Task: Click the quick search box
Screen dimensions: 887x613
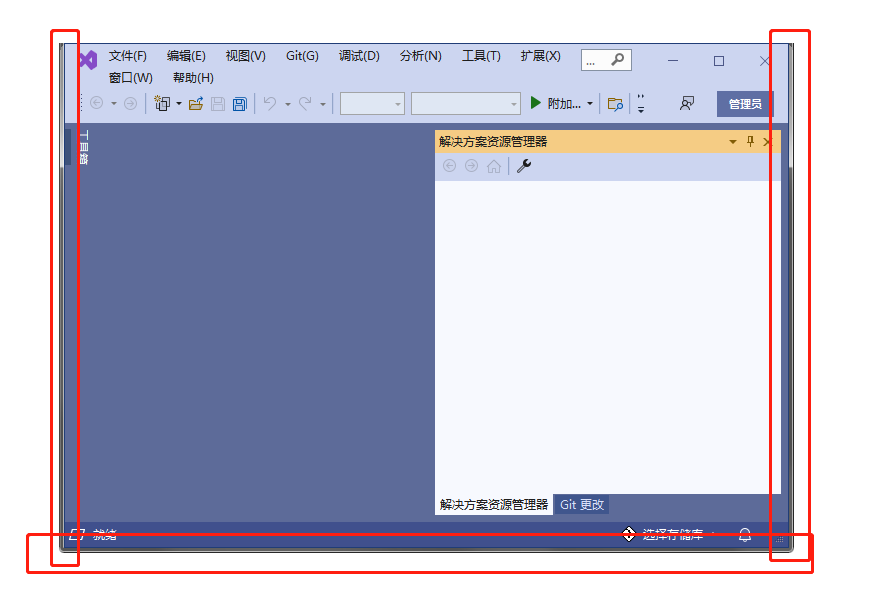Action: [605, 59]
